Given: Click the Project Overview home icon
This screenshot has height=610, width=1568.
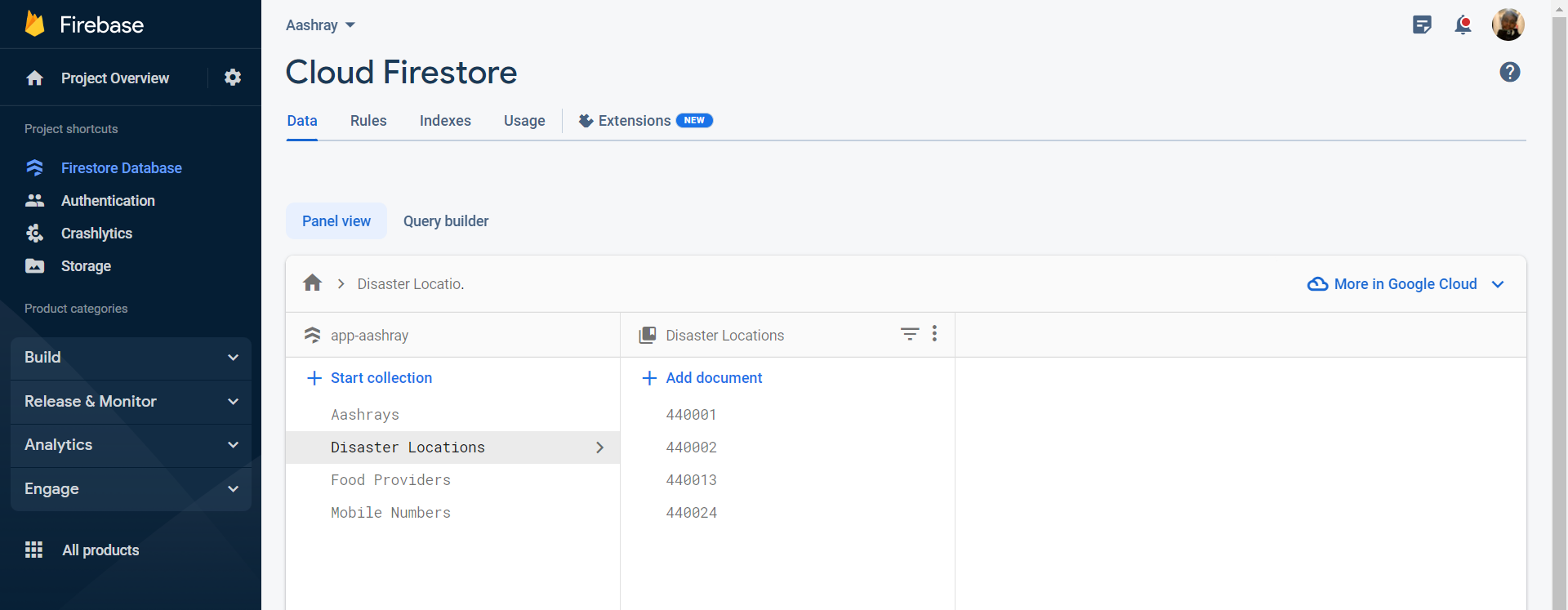Looking at the screenshot, I should pos(34,78).
